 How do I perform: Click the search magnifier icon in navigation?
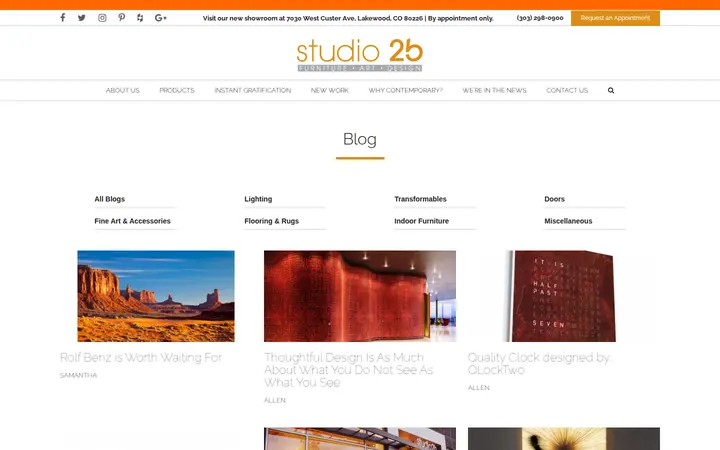611,90
